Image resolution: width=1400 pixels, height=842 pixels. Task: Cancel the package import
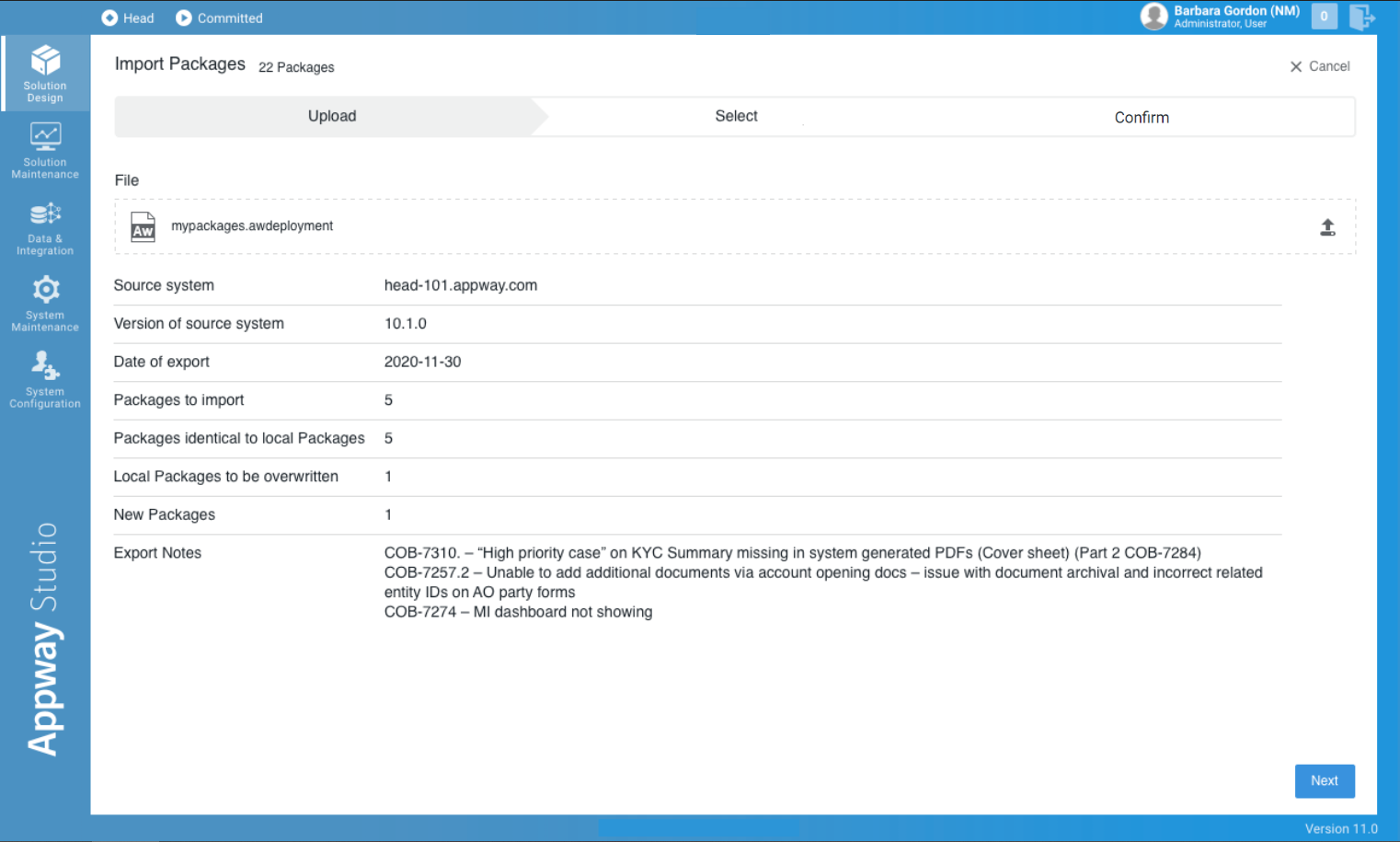click(1320, 65)
